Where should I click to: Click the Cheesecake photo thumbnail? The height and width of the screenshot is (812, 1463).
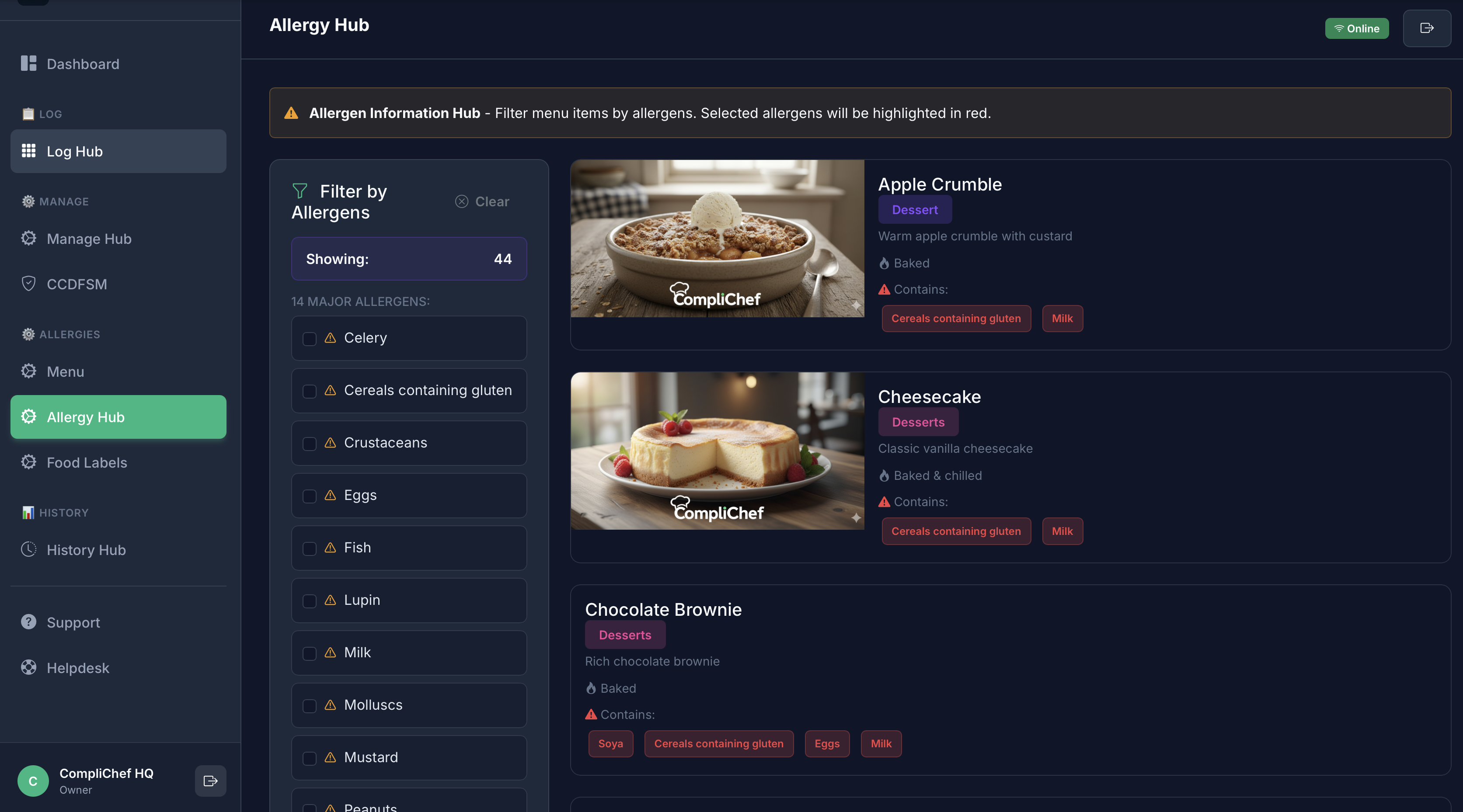(717, 451)
